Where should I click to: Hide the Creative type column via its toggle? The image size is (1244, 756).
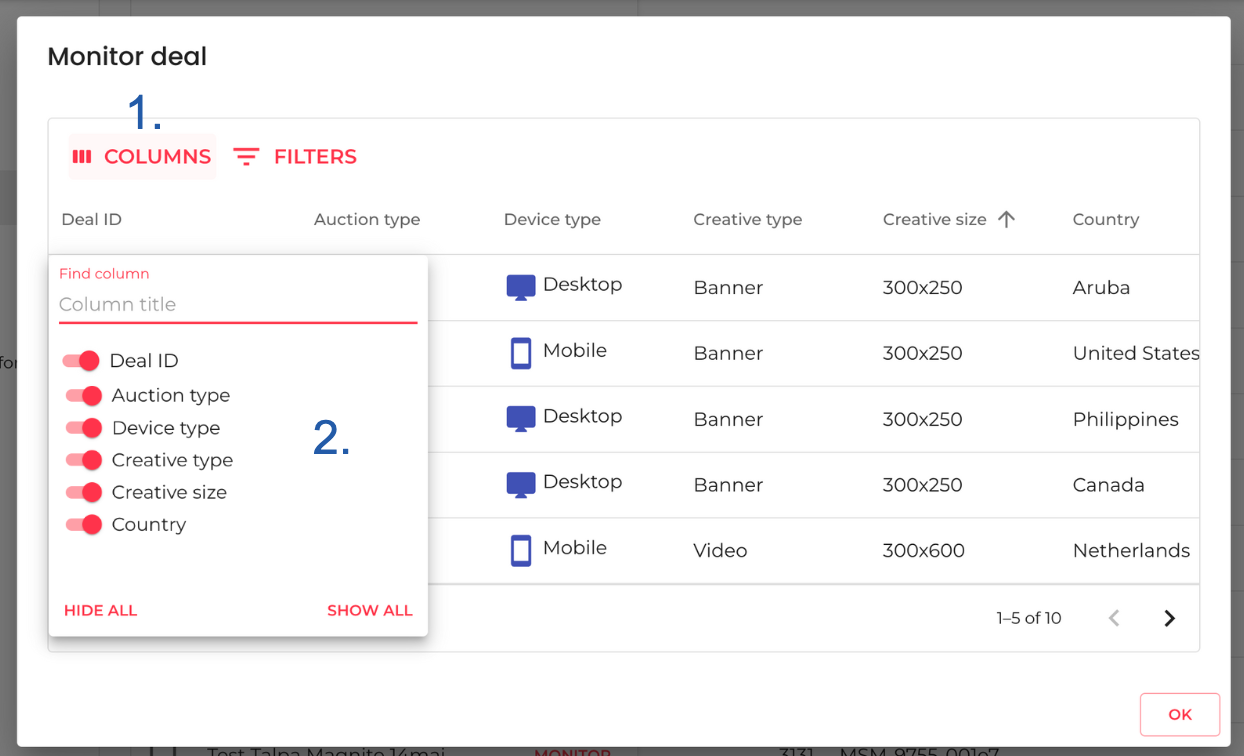click(84, 460)
